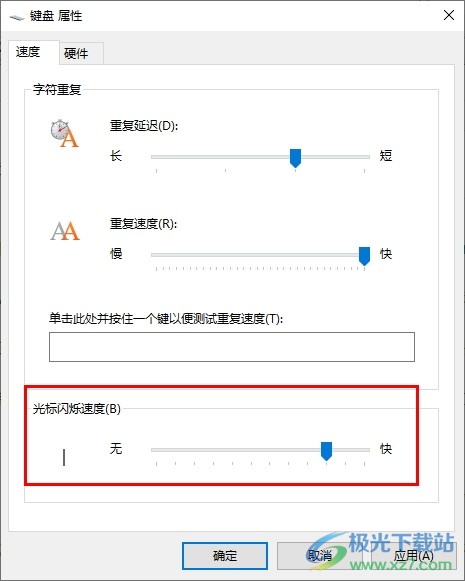Click the 光标闪烁速度 slider thumb
The width and height of the screenshot is (465, 581).
click(x=326, y=451)
